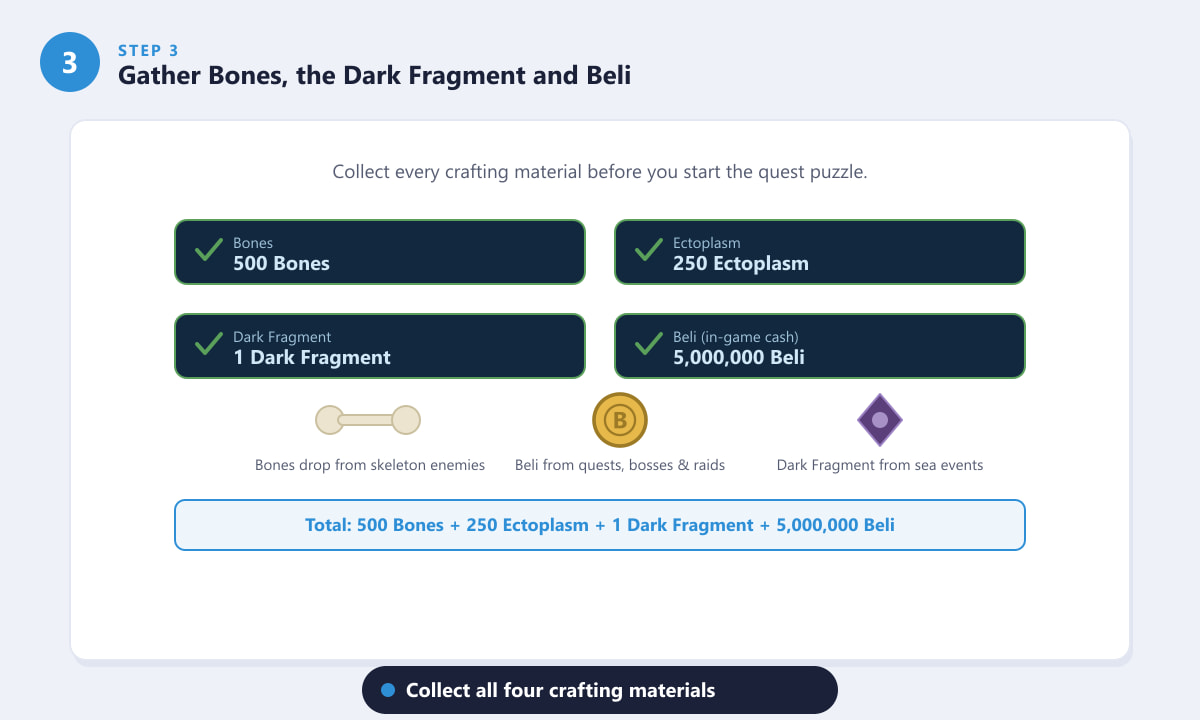Click the blue step 3 circle badge
Viewport: 1200px width, 720px height.
click(x=70, y=62)
